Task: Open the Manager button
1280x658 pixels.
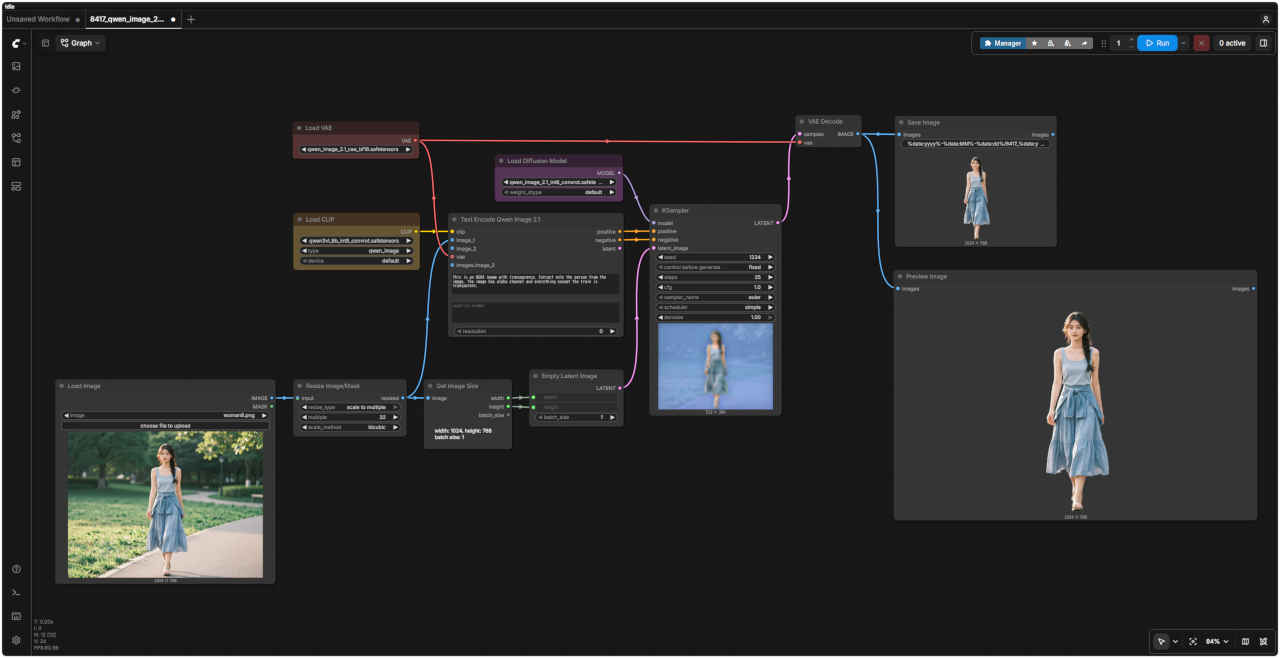Action: coord(1002,43)
